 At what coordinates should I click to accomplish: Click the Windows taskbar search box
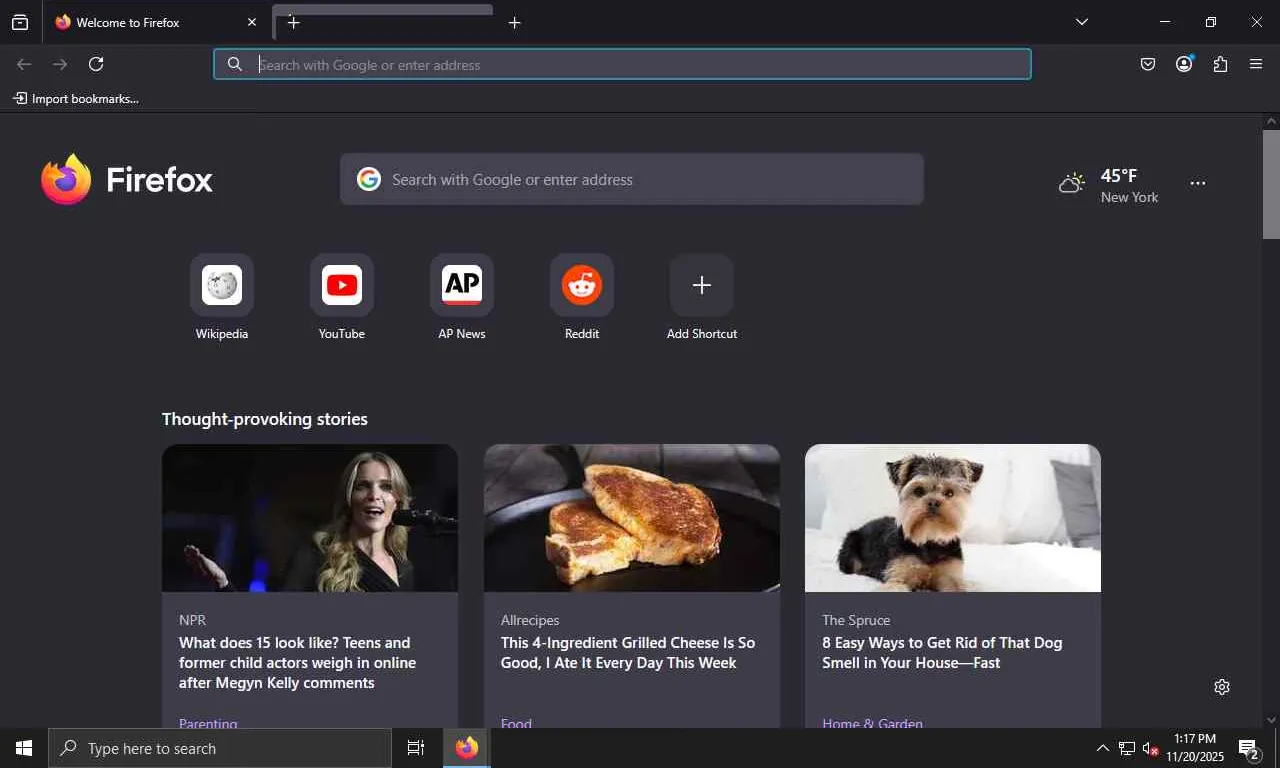click(x=220, y=748)
